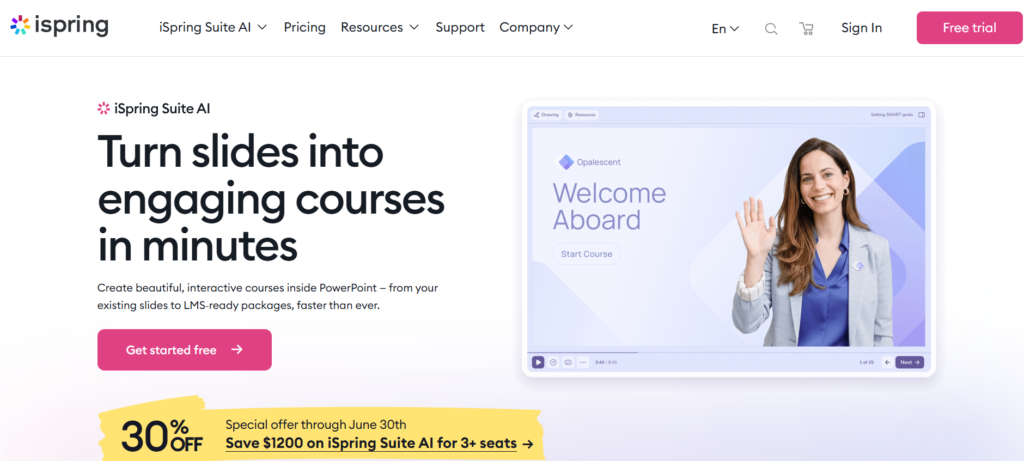This screenshot has height=461, width=1024.
Task: Go to previous slide with back arrow
Action: point(888,362)
